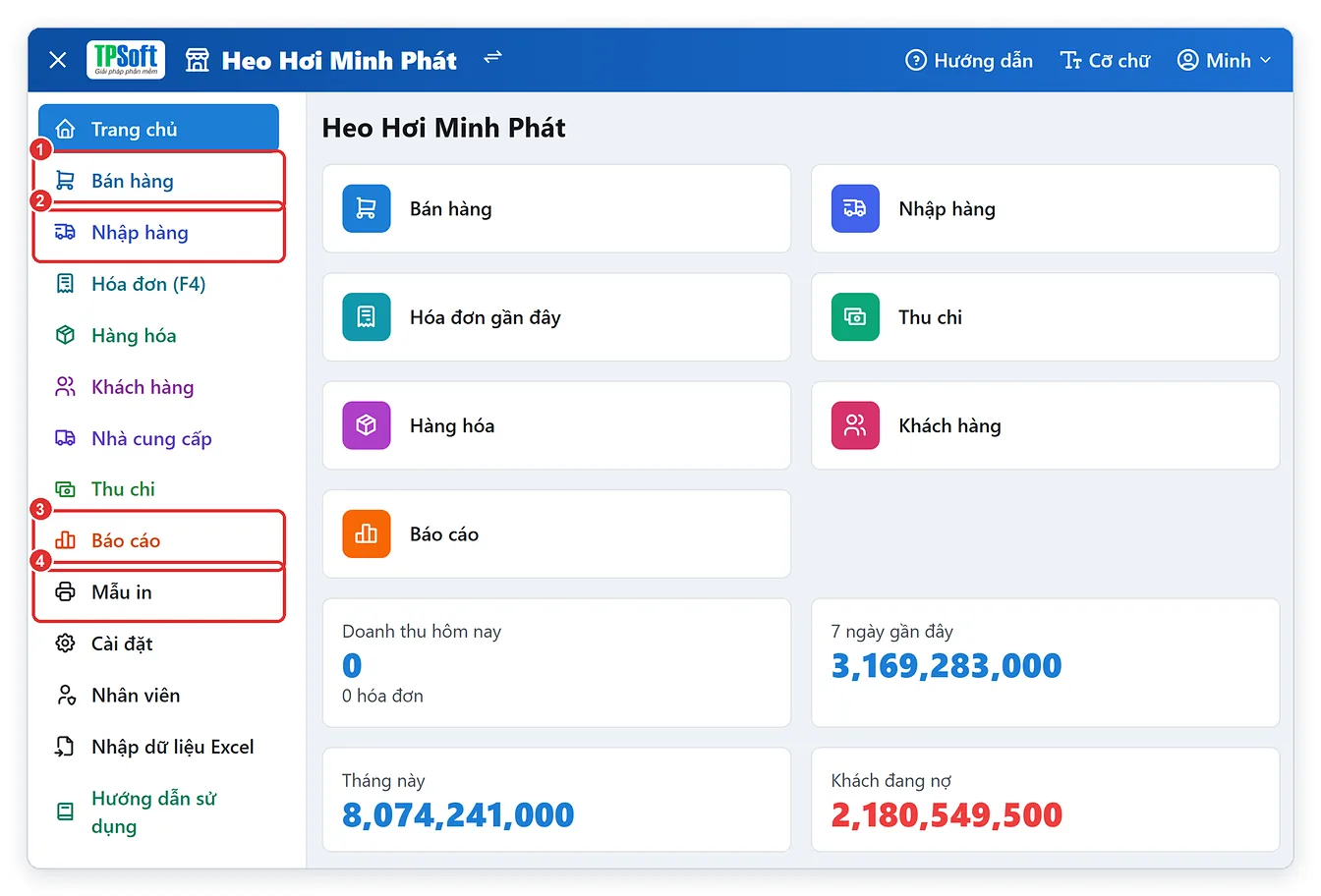The width and height of the screenshot is (1321, 896).
Task: Open Nhà cung cấp in the sidebar
Action: [158, 438]
